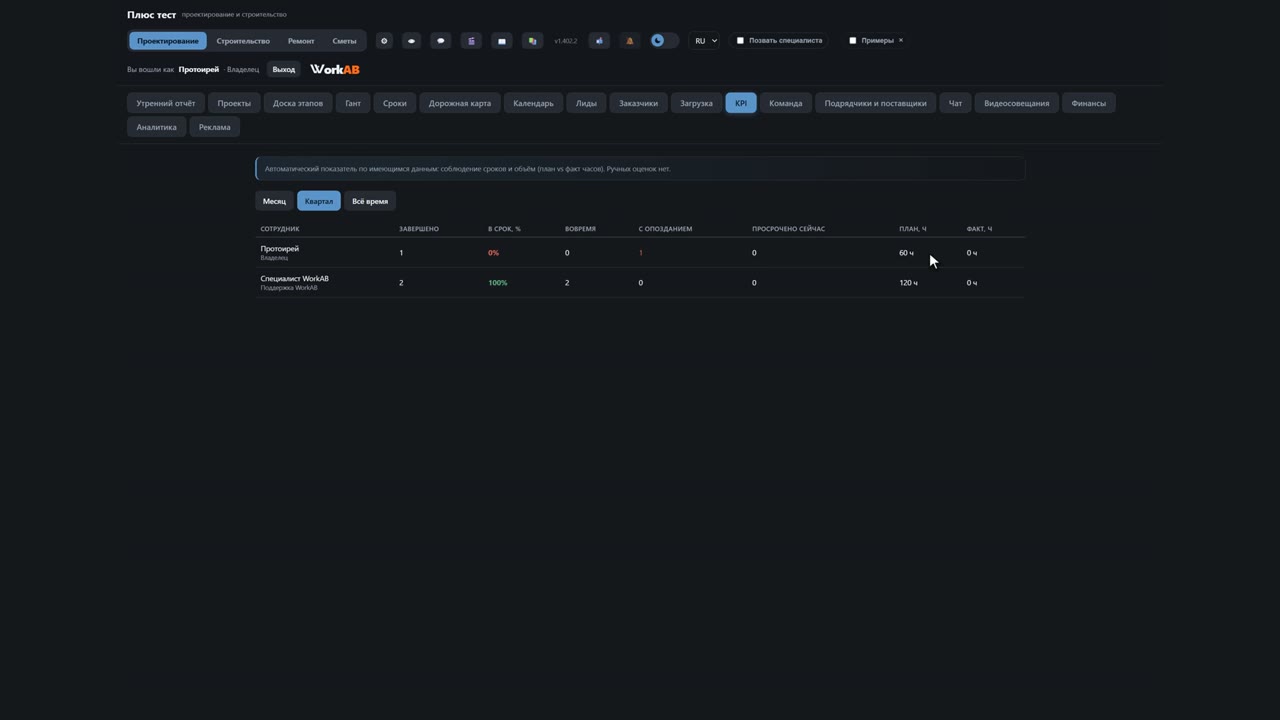
Task: Tick the "Примеры" checkbox
Action: pos(853,41)
